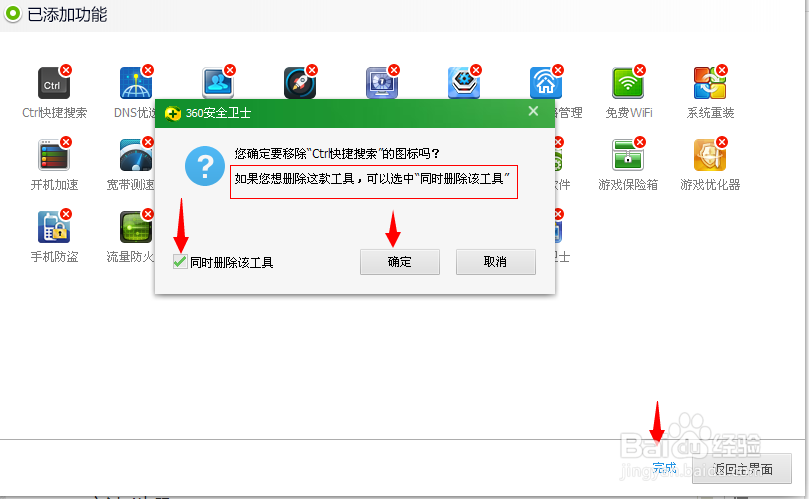Open the 手机防盗 tool icon
This screenshot has height=499, width=809.
(x=54, y=227)
